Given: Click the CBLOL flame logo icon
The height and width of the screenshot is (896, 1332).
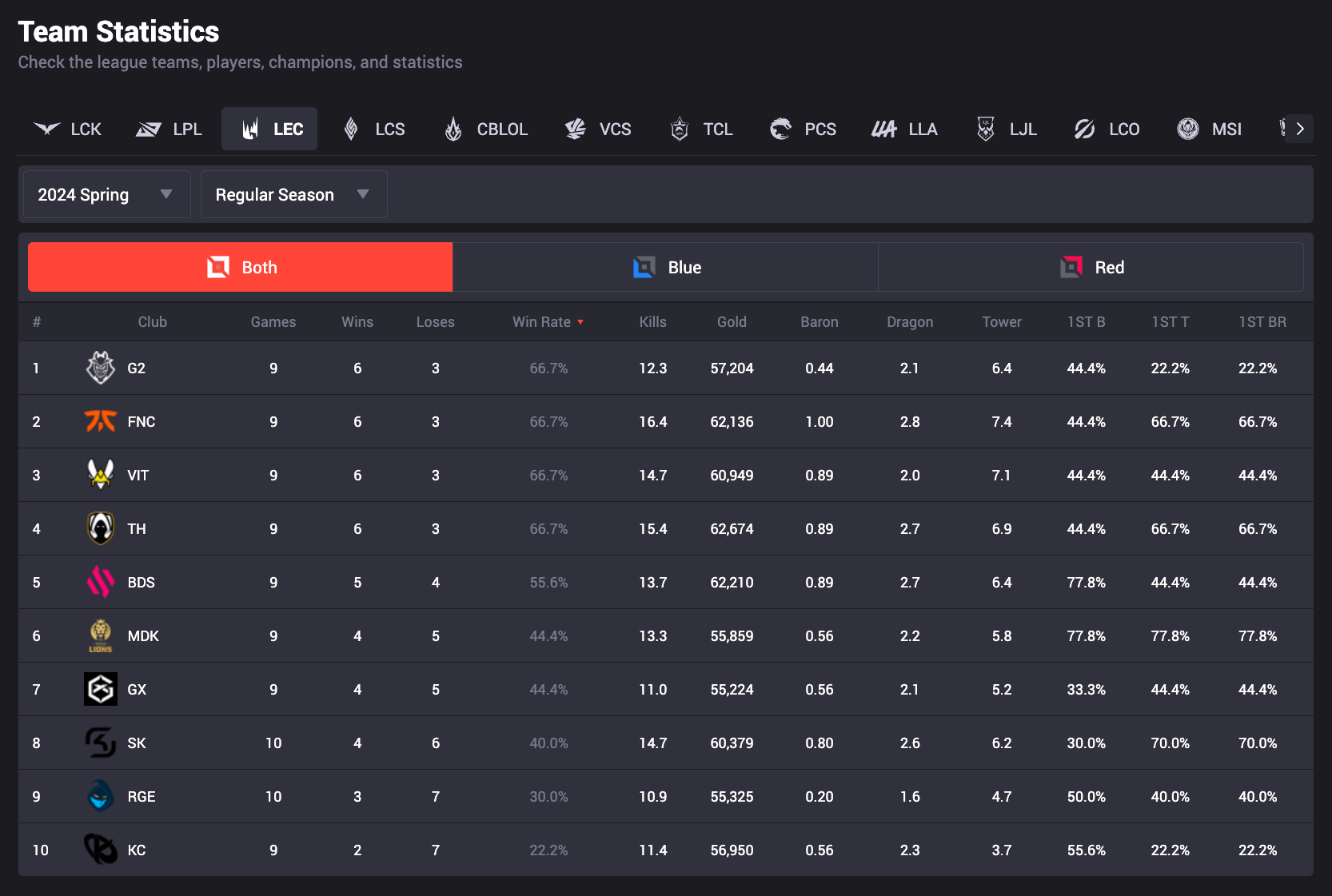Looking at the screenshot, I should coord(453,129).
